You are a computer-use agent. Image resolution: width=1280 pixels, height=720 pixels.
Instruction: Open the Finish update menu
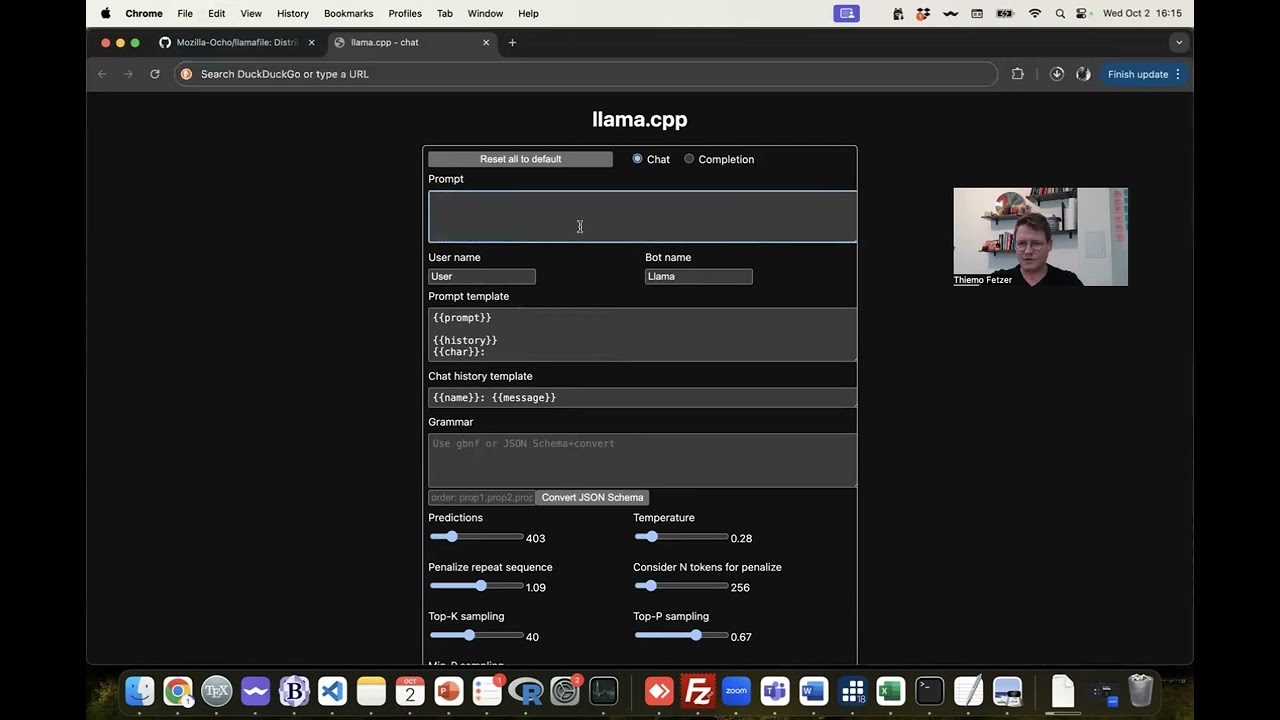click(1144, 74)
